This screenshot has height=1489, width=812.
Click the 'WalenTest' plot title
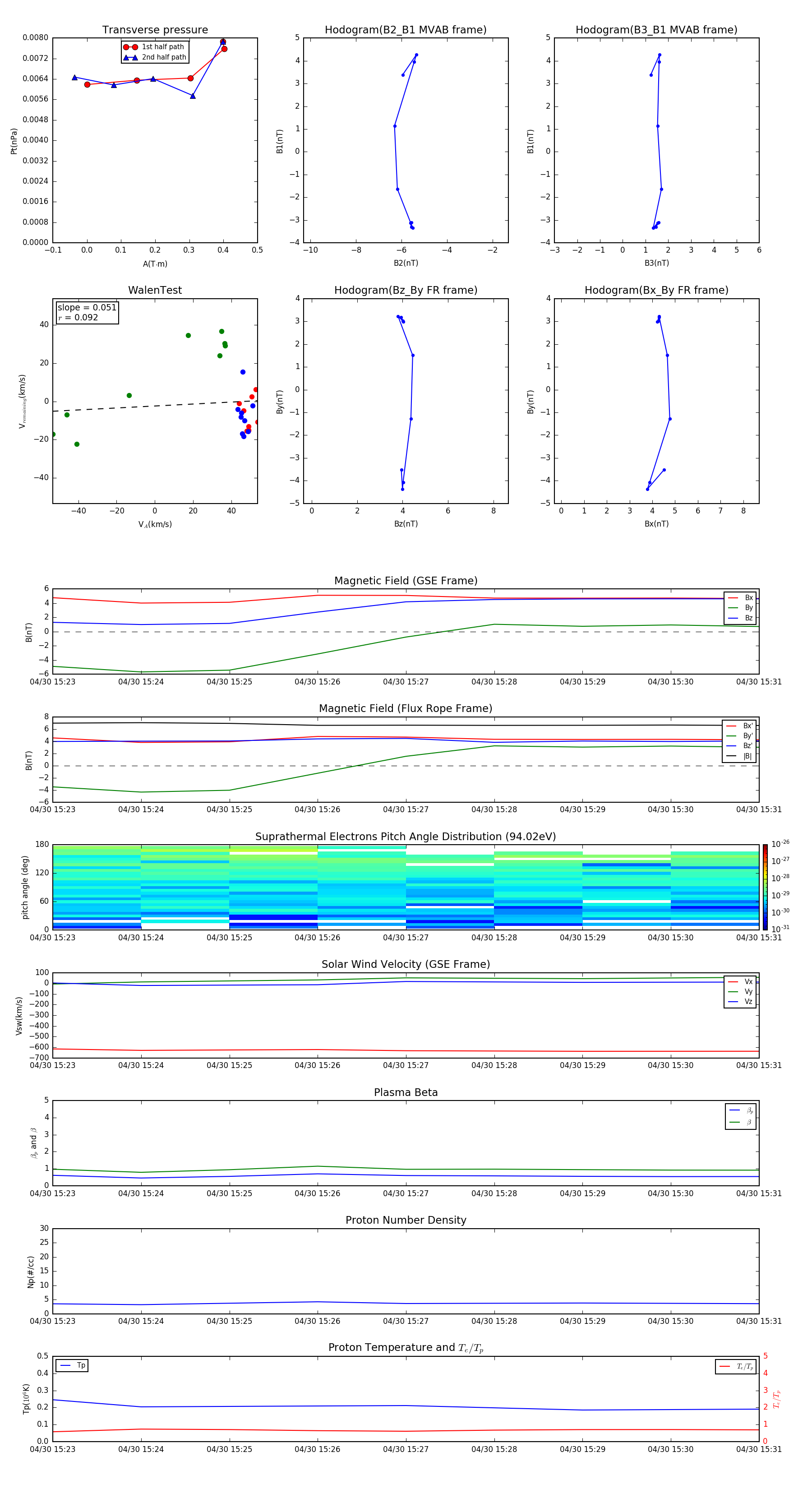tap(155, 290)
